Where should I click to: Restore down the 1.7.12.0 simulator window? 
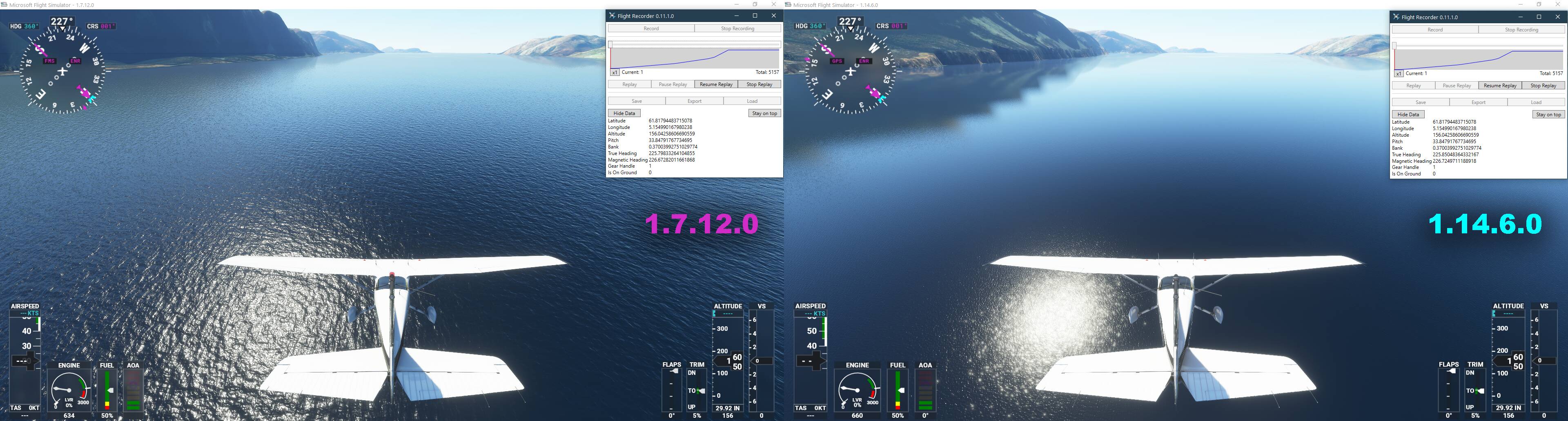point(755,5)
